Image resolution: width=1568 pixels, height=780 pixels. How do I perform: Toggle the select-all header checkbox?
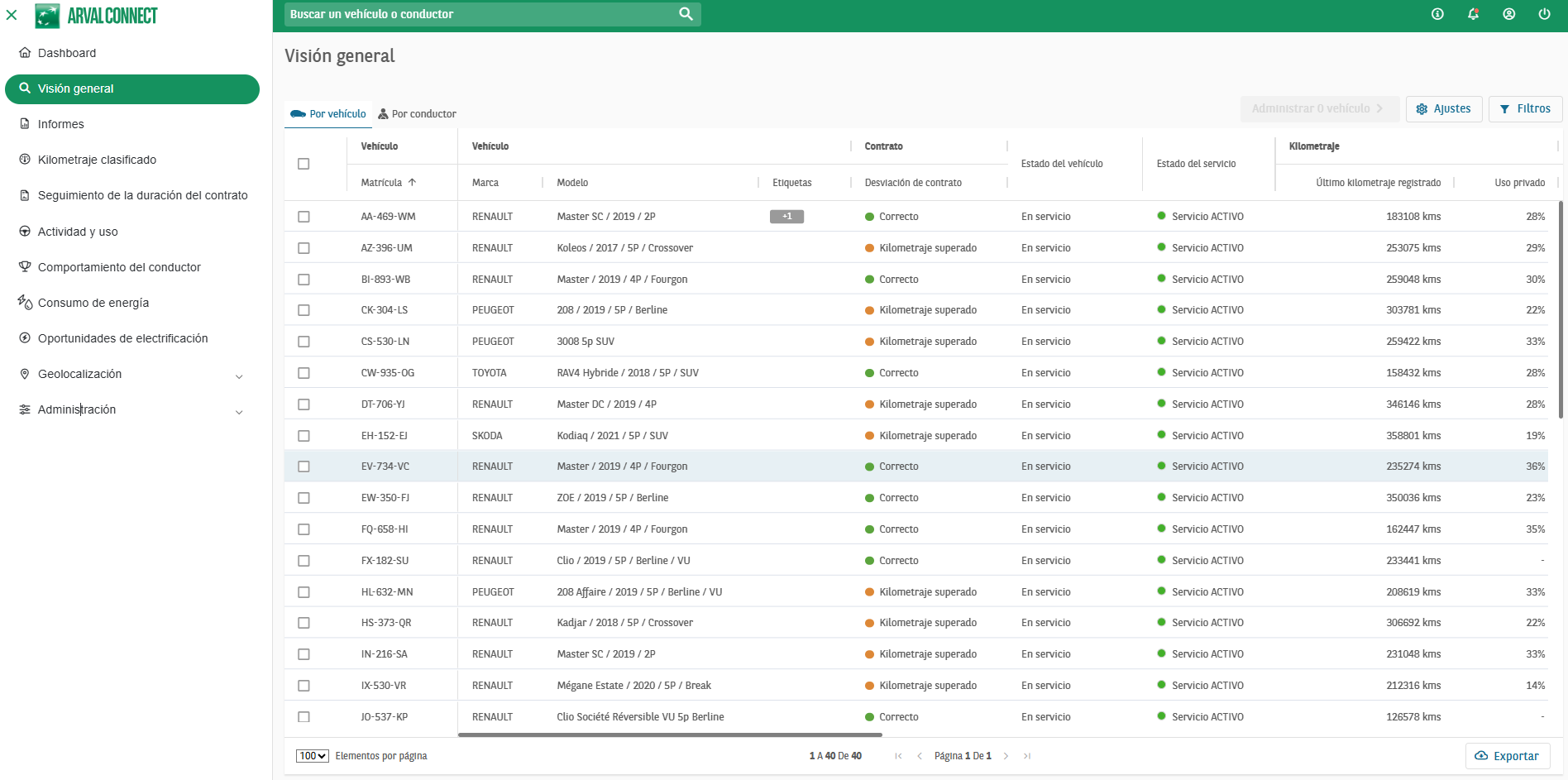pos(304,164)
